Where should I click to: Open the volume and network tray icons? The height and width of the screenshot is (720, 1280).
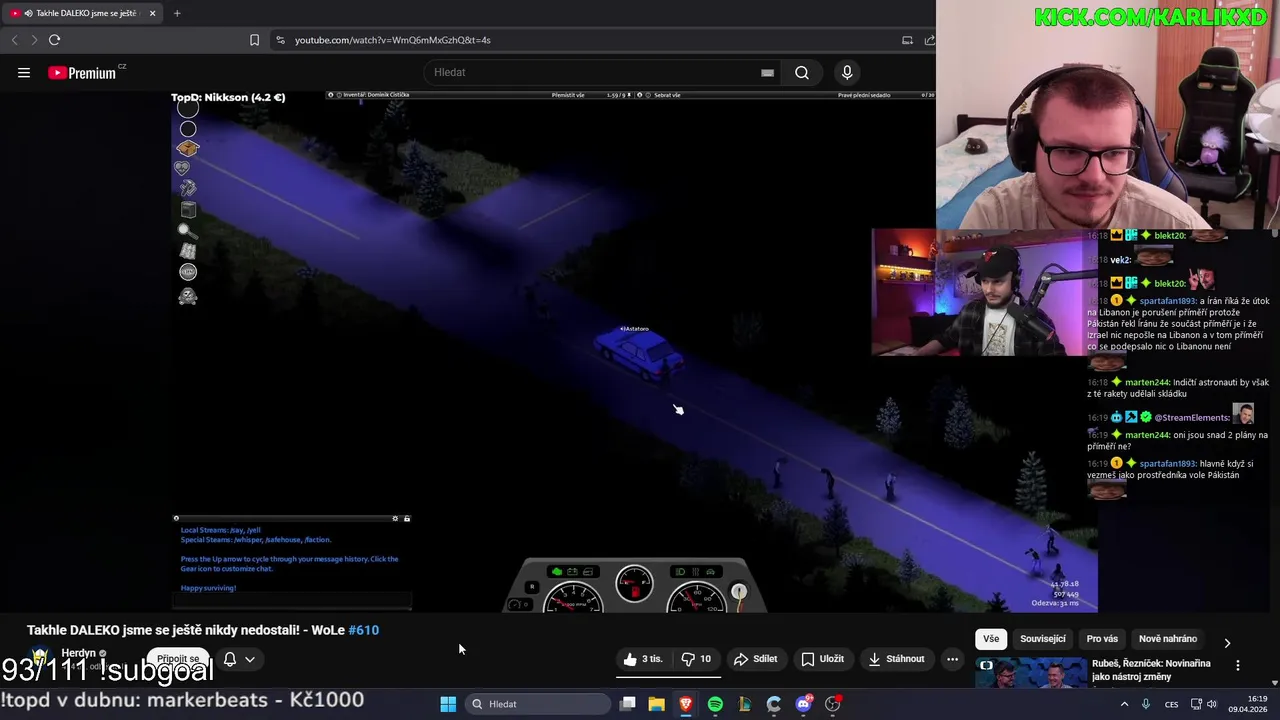(1204, 704)
